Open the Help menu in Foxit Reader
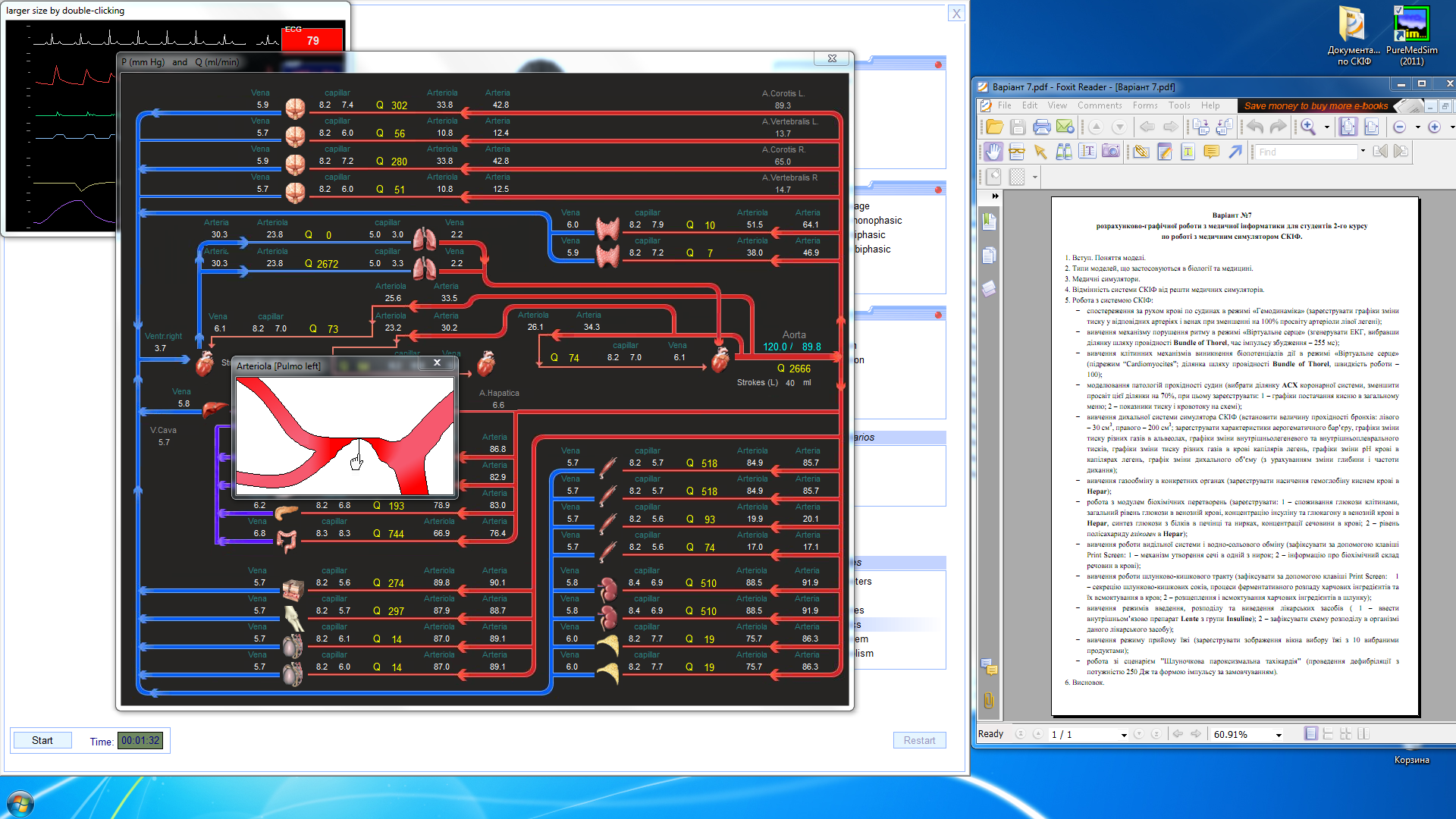The height and width of the screenshot is (819, 1456). point(1210,105)
